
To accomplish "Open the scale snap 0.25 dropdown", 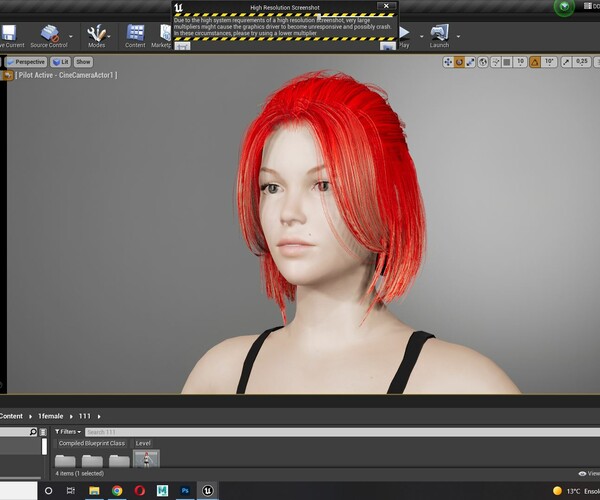I will click(582, 62).
